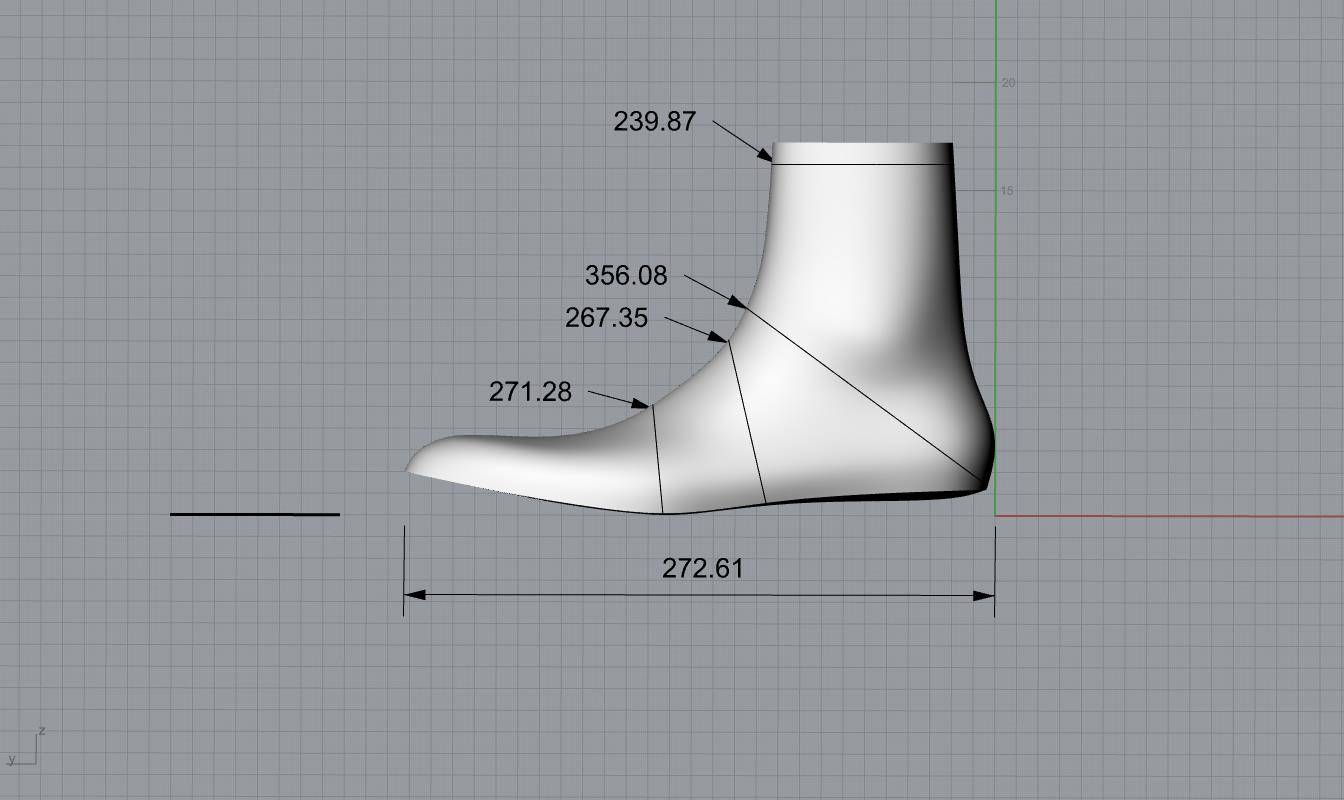
Task: Select the horizontal dimension line with arrows
Action: pos(699,595)
